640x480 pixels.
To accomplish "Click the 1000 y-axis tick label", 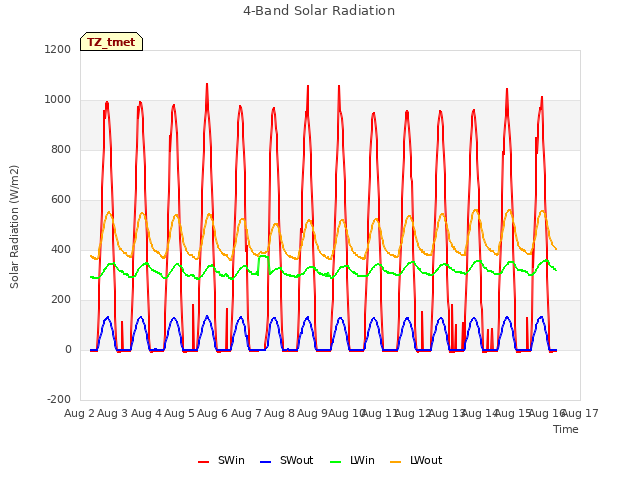I will 58,100.
